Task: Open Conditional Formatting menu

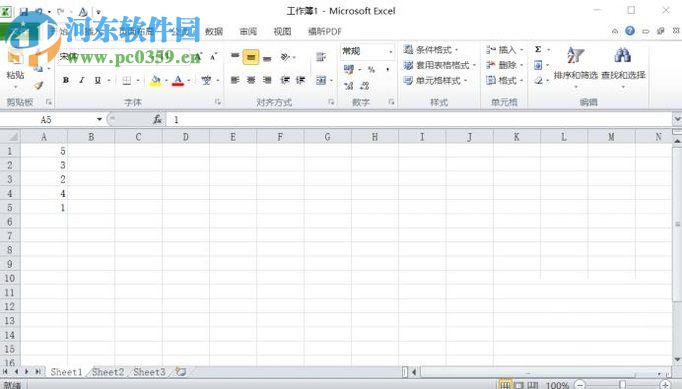Action: tap(431, 50)
